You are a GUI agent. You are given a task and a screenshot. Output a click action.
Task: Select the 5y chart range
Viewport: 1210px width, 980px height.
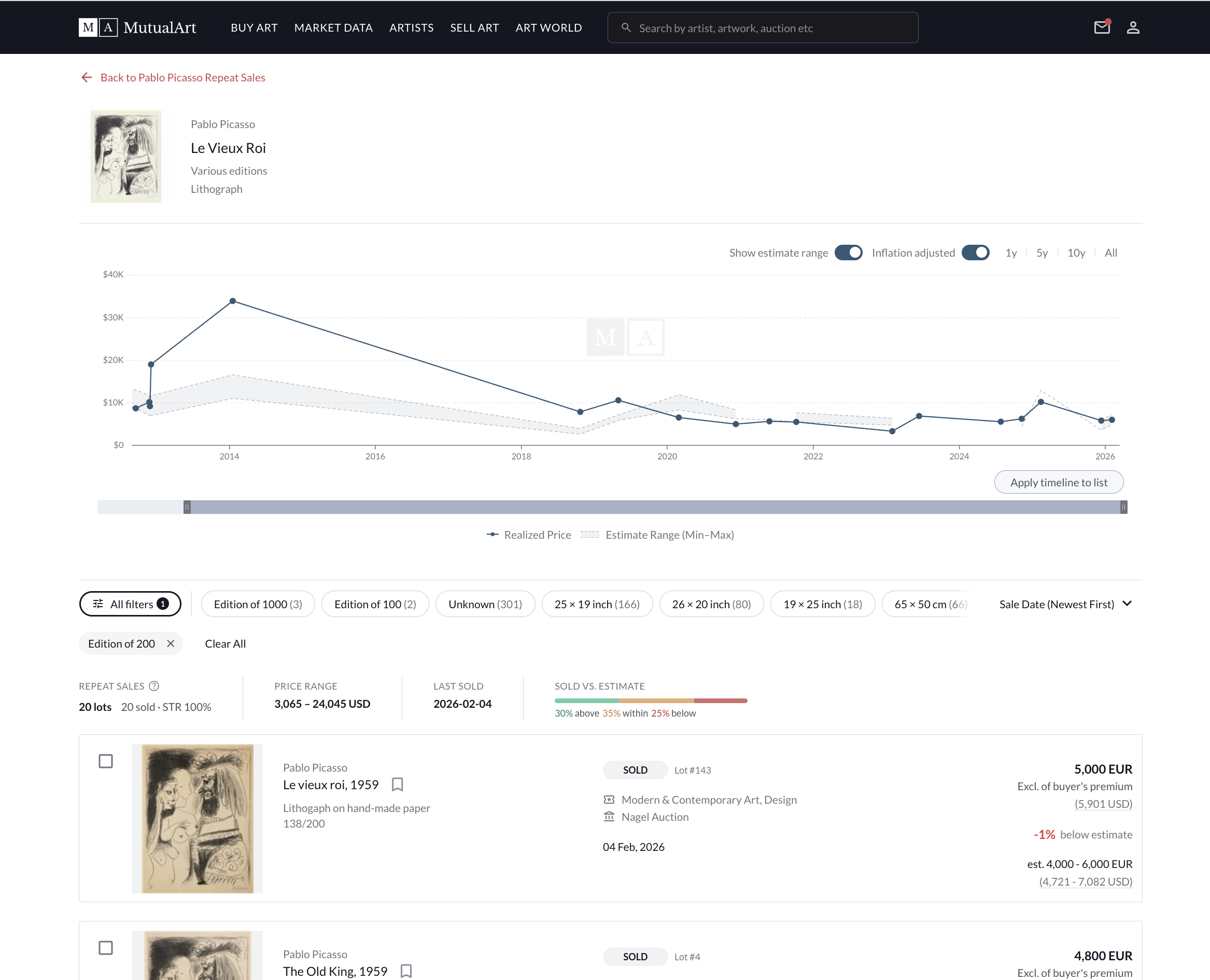pos(1042,253)
